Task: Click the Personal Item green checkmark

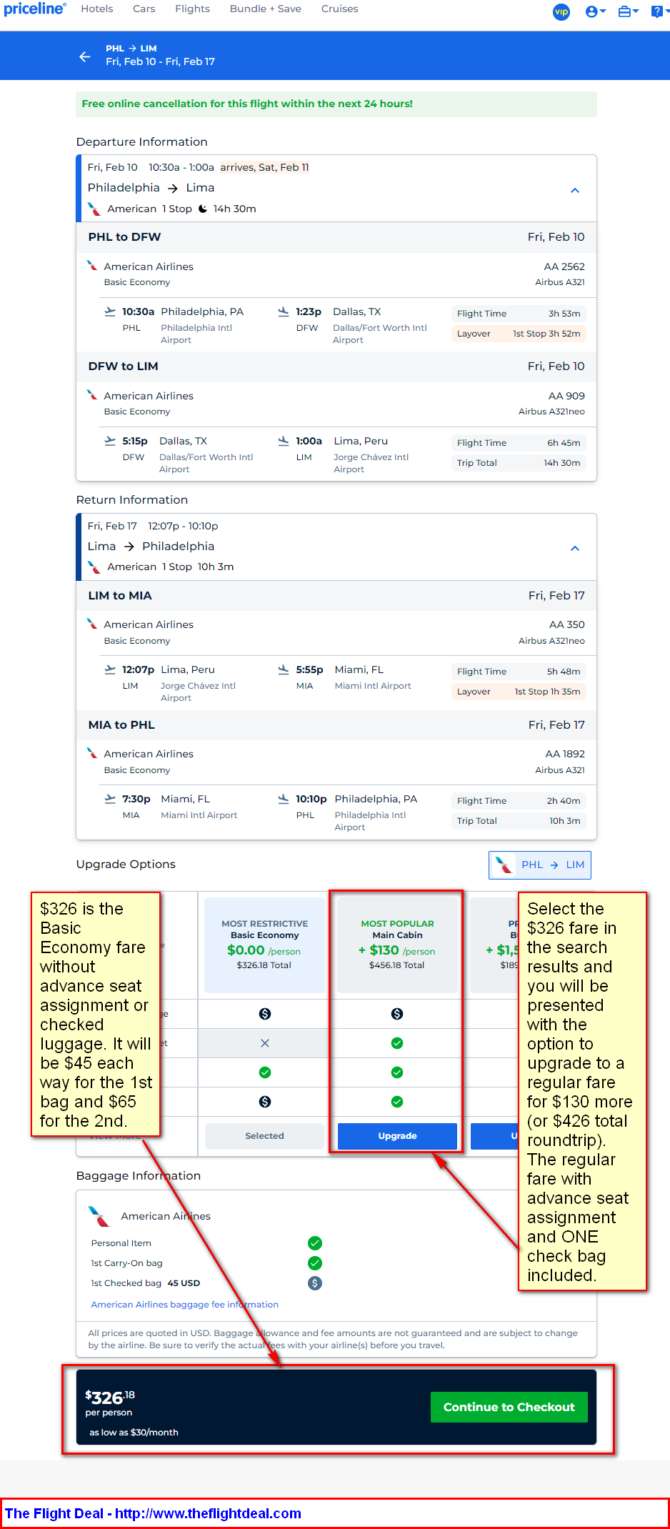Action: (315, 1243)
